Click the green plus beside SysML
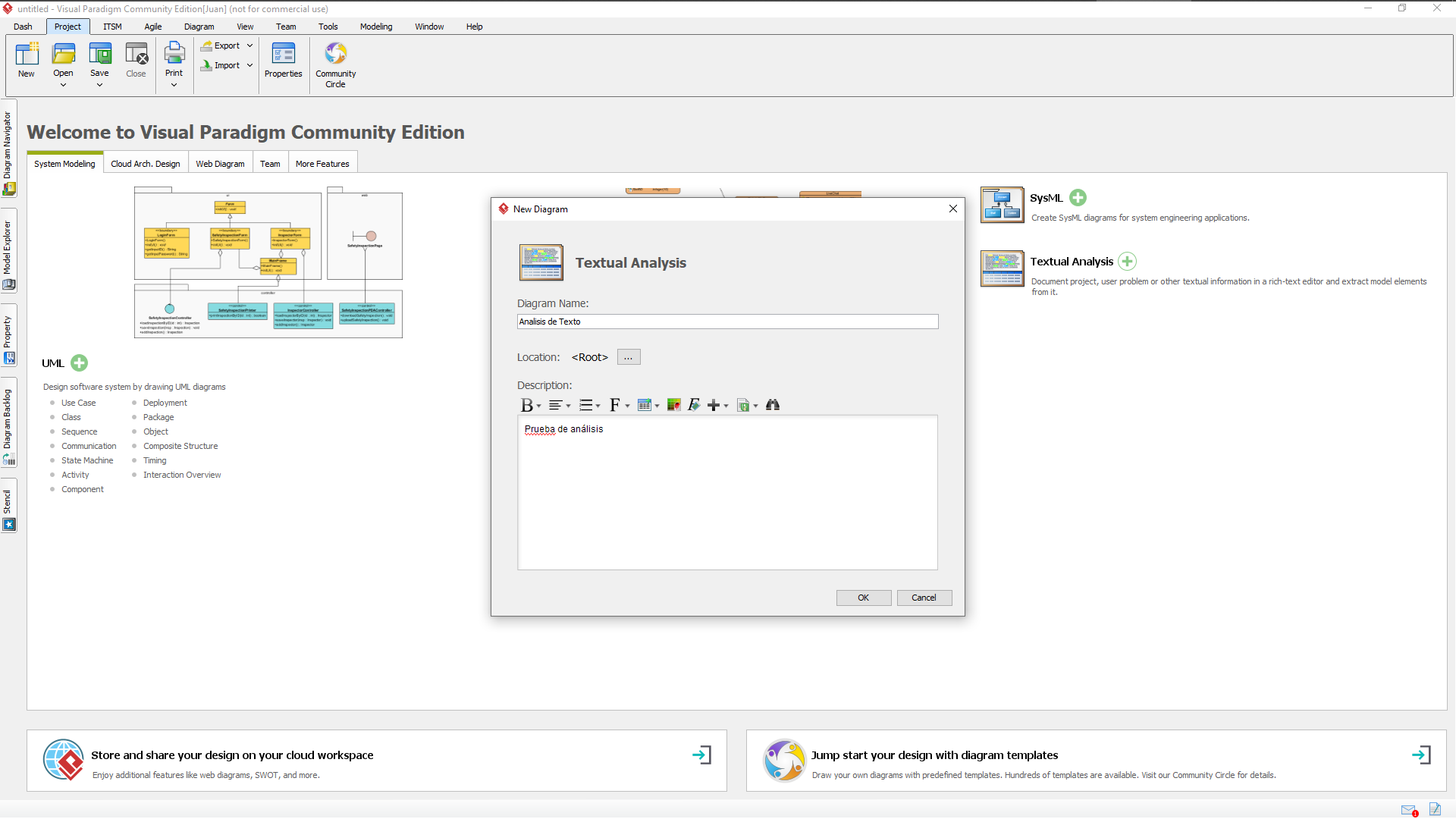The height and width of the screenshot is (819, 1456). (x=1078, y=198)
